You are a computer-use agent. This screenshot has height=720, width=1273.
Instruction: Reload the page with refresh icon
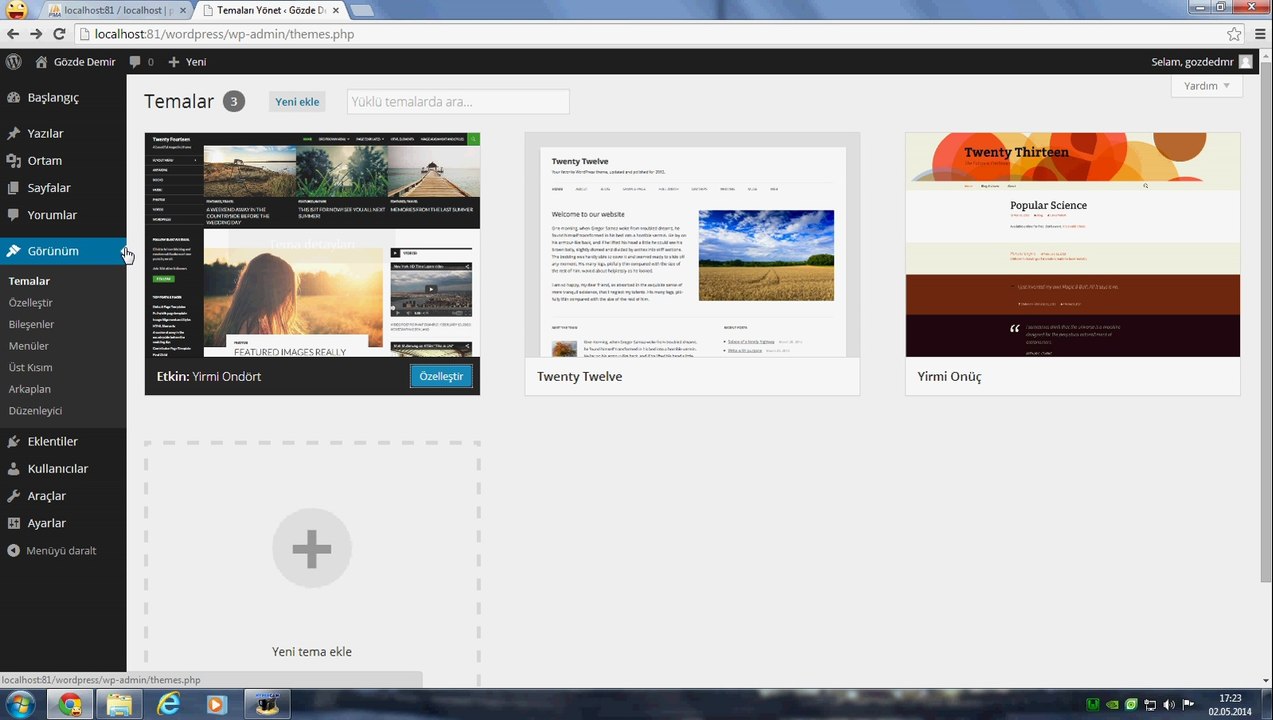[59, 34]
